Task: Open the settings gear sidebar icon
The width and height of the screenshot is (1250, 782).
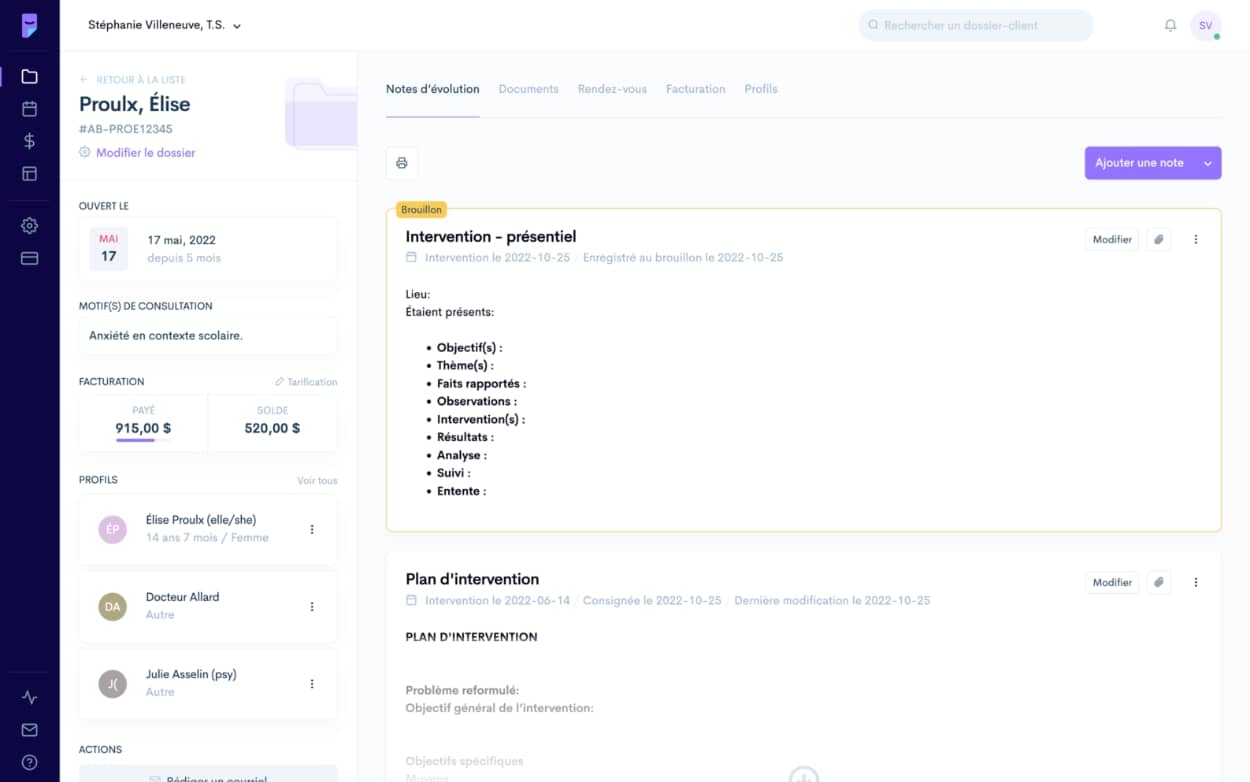Action: [x=29, y=226]
